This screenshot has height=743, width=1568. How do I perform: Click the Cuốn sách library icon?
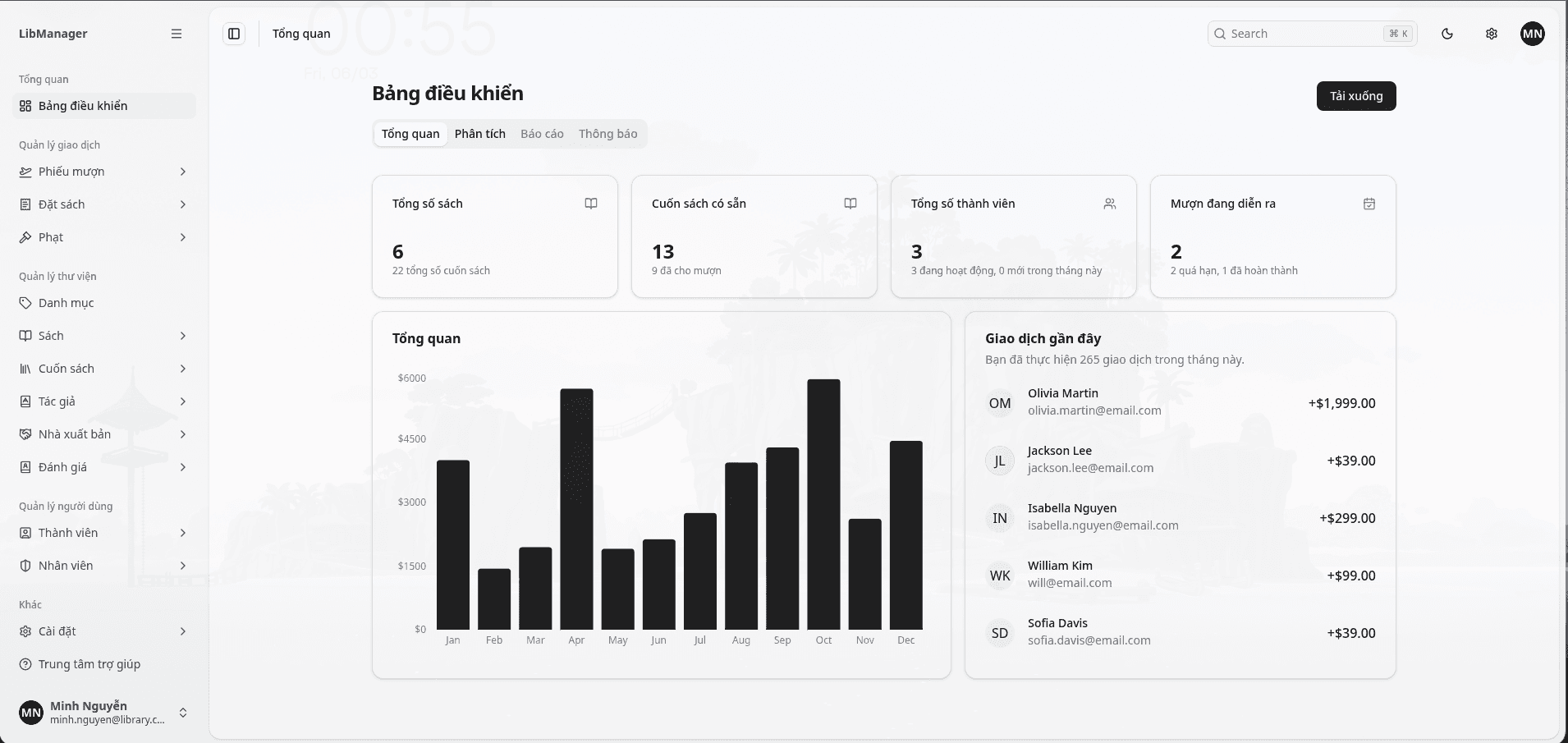coord(25,369)
